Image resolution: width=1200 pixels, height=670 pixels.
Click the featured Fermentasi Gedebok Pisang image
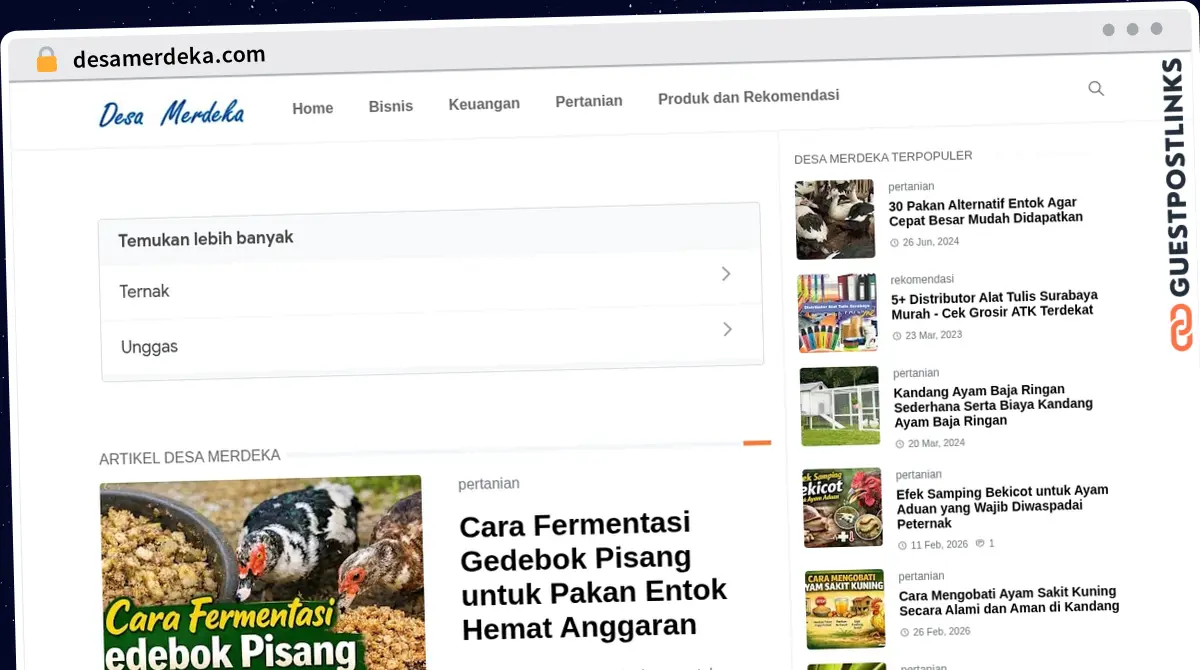click(x=262, y=574)
